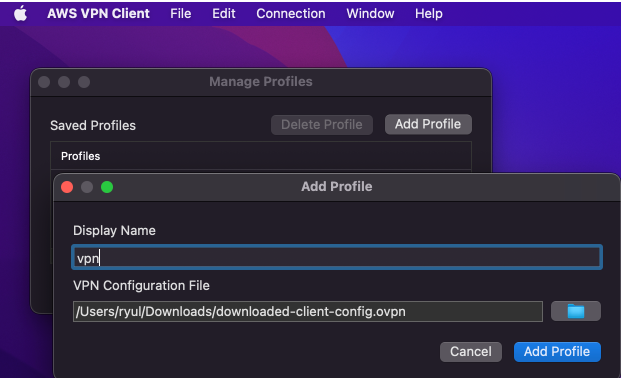Image resolution: width=621 pixels, height=378 pixels.
Task: Open the AWS VPN Client menu
Action: click(x=98, y=13)
